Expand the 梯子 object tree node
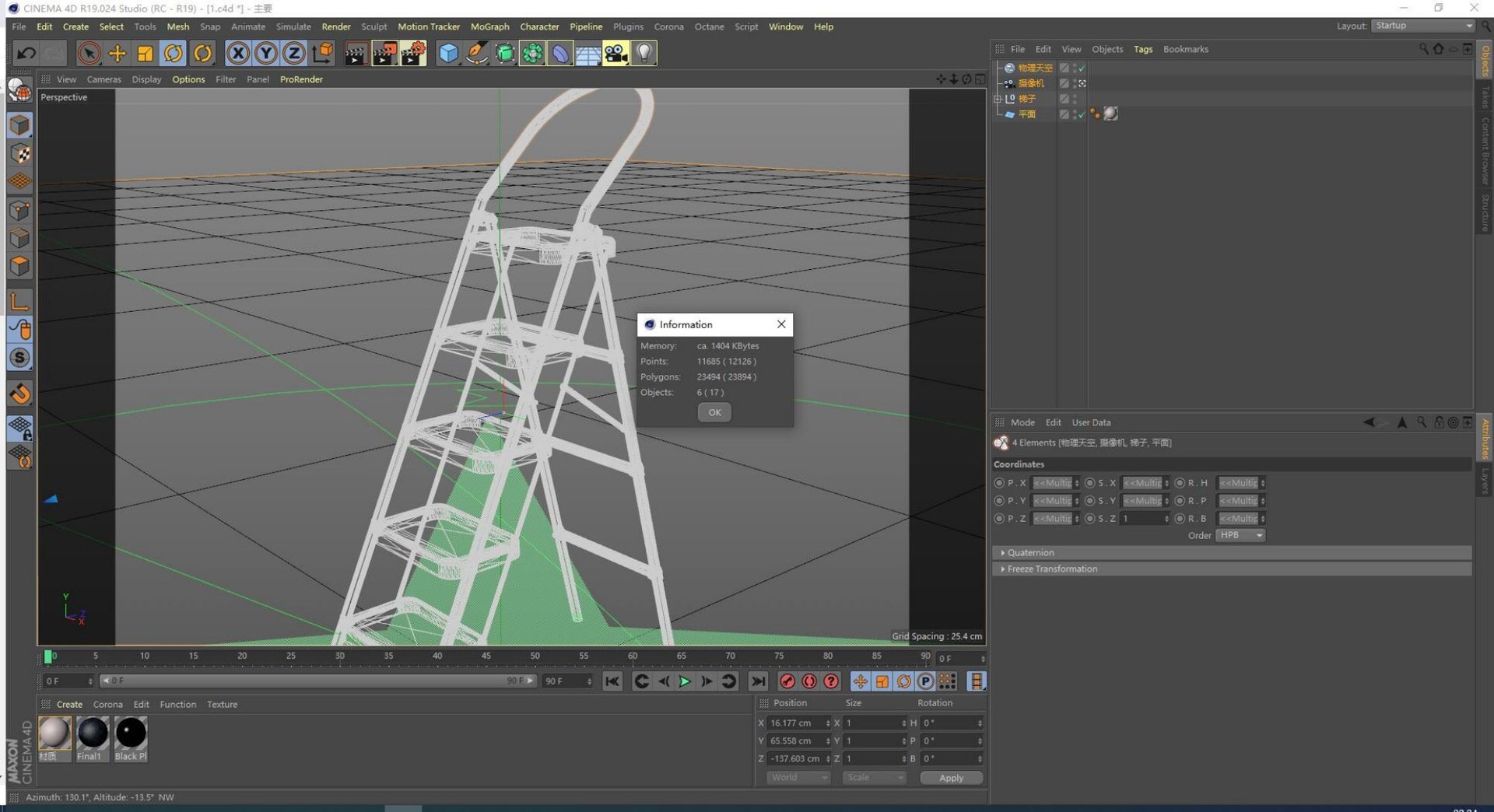This screenshot has height=812, width=1494. point(998,99)
